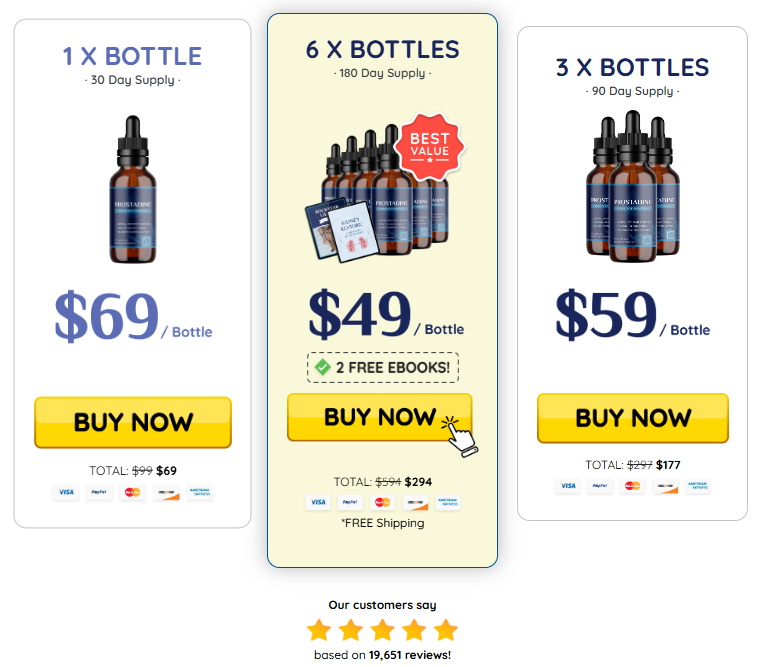Click BUY NOW for 6 bottles package
The image size is (762, 667).
(380, 417)
